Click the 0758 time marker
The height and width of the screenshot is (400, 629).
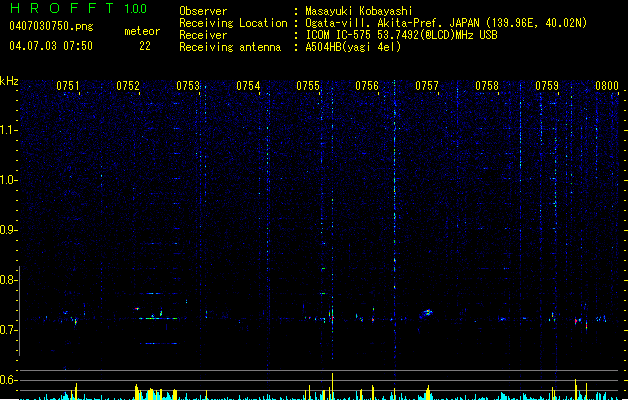point(487,86)
